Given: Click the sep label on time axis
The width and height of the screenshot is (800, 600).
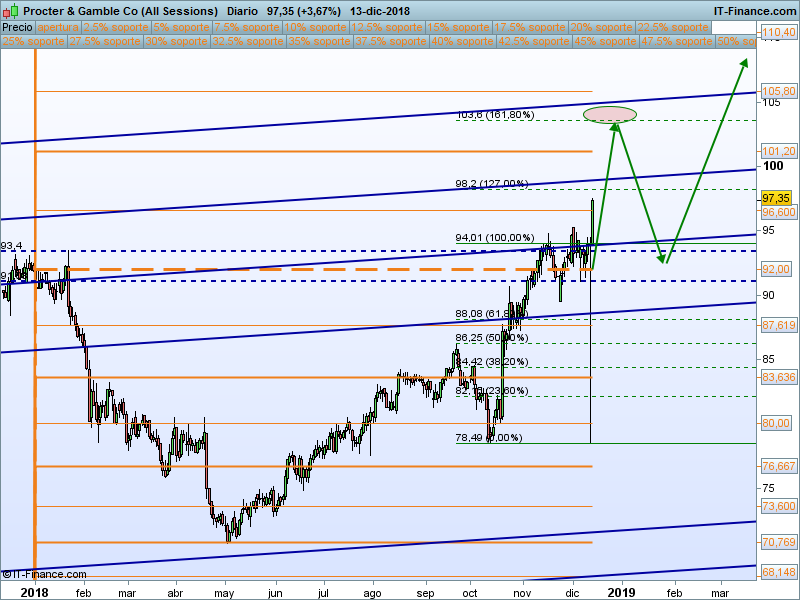Looking at the screenshot, I should point(425,593).
